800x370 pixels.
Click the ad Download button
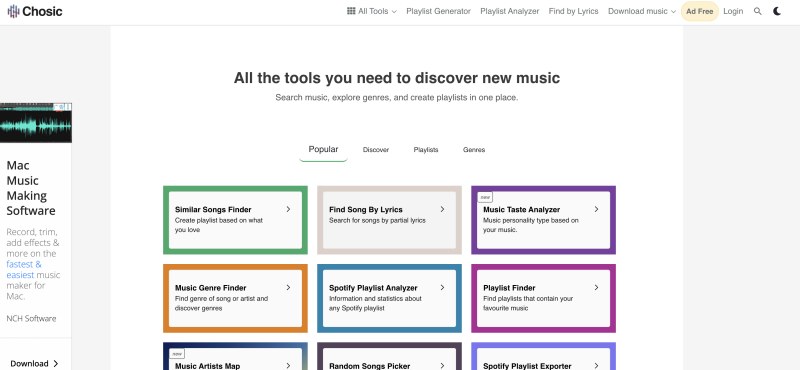pyautogui.click(x=35, y=363)
